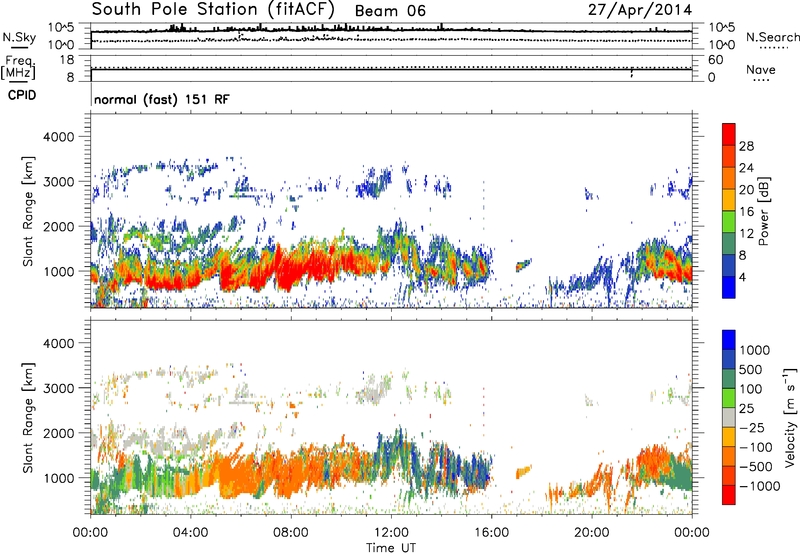This screenshot has width=800, height=554.
Task: Click the '18' frequency axis value
Action: click(x=67, y=60)
